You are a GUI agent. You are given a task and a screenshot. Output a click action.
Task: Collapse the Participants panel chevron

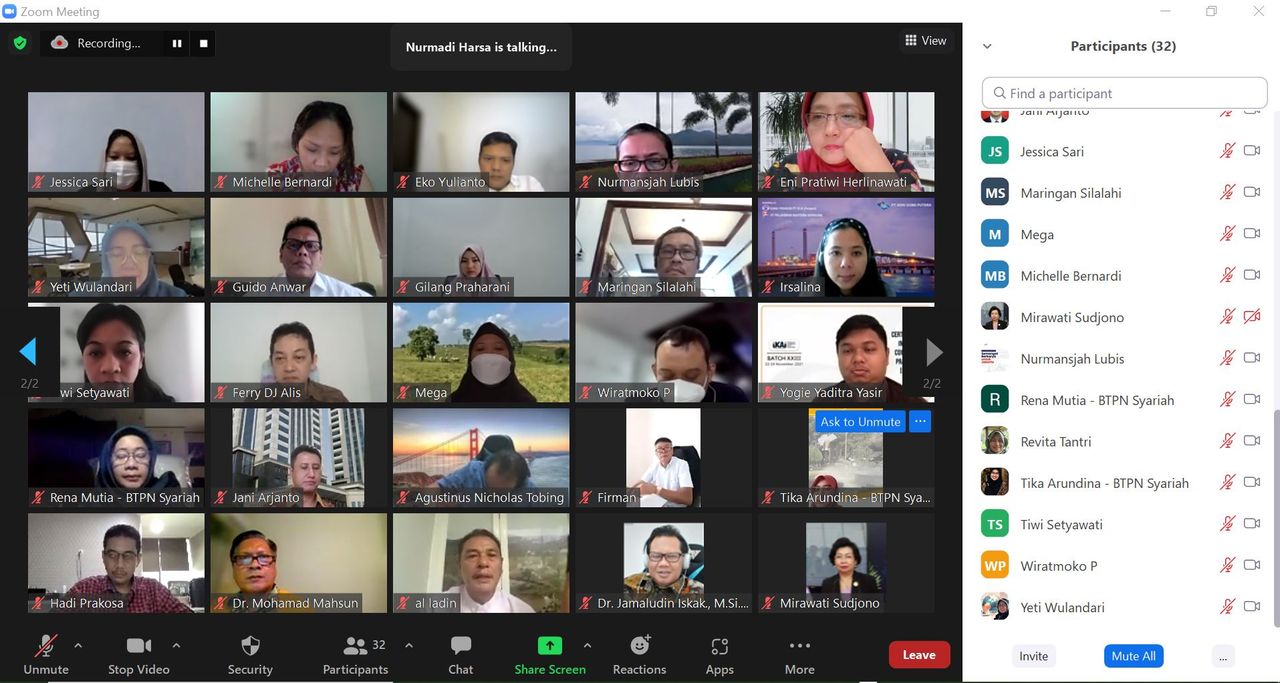point(987,47)
